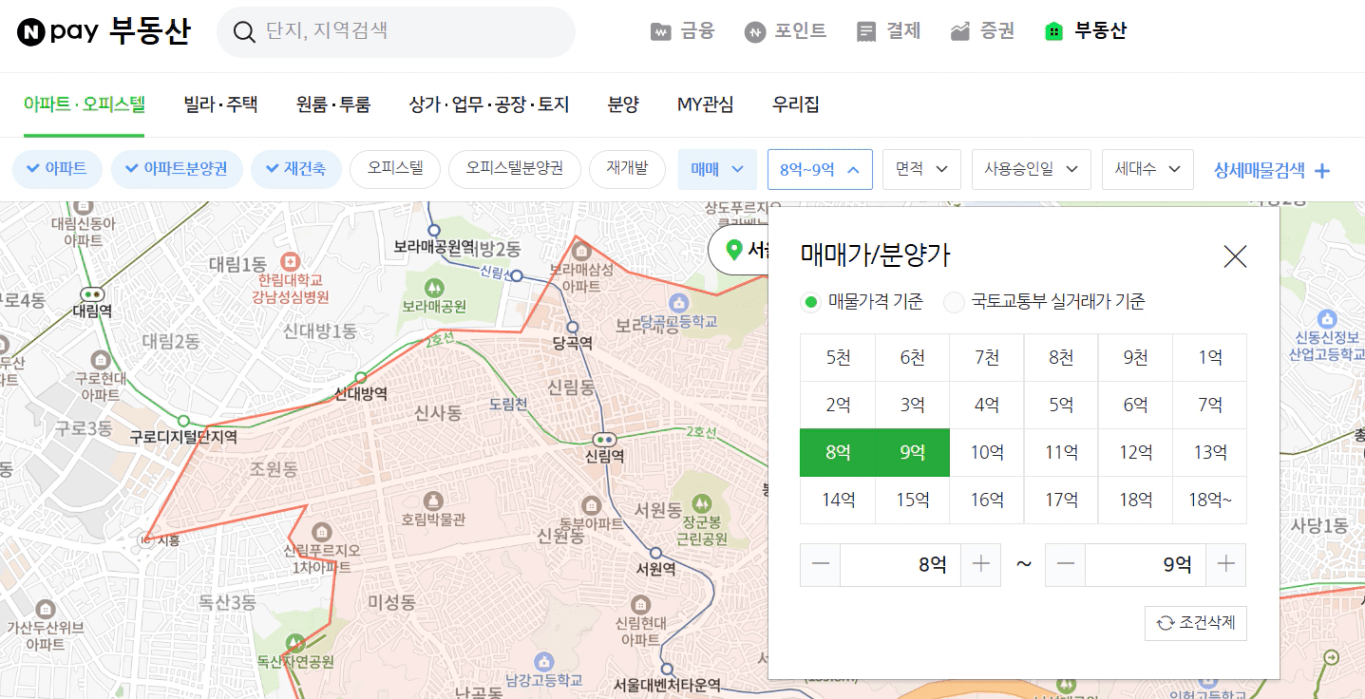Increase the maximum price with plus stepper

(1226, 565)
